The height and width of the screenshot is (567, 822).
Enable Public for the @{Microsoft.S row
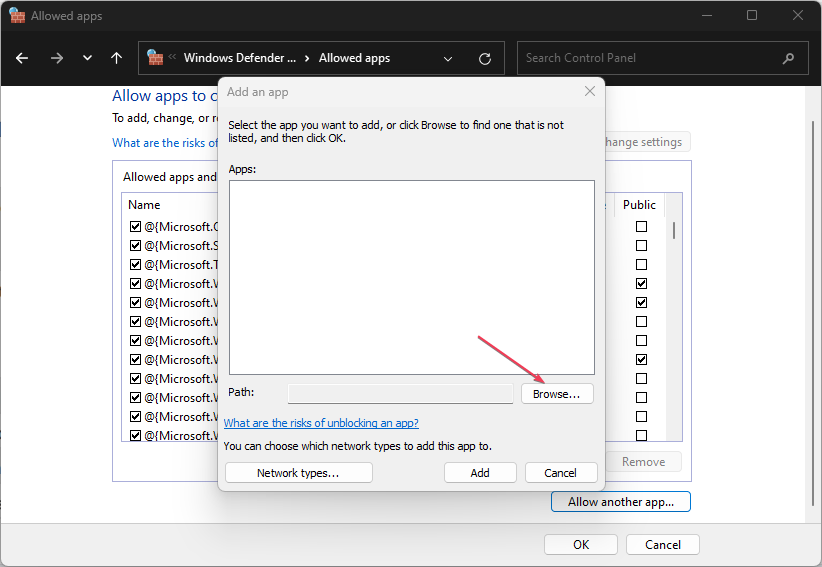click(x=641, y=245)
